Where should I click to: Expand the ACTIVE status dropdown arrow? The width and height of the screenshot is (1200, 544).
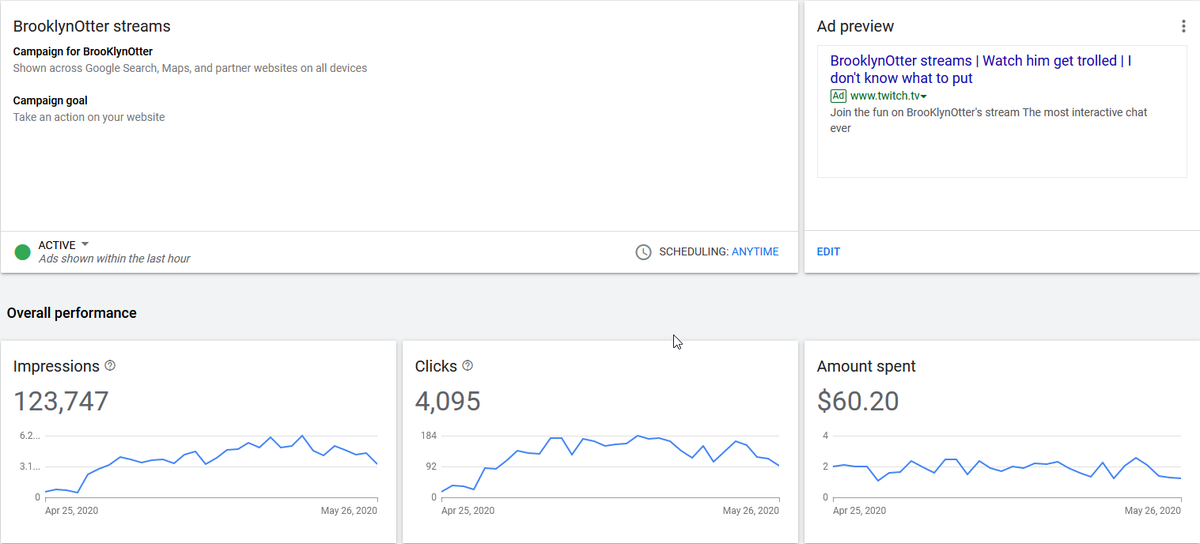85,245
